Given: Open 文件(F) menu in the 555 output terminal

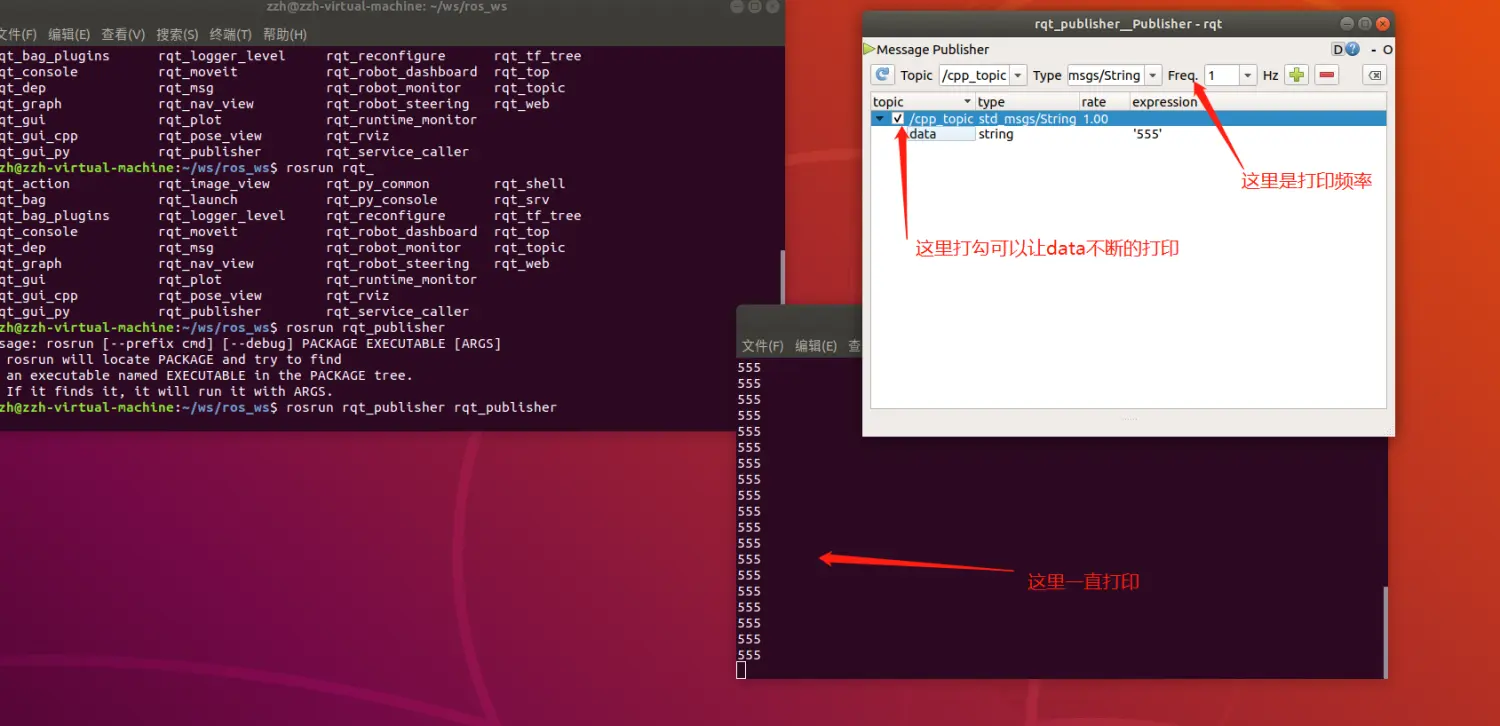Looking at the screenshot, I should click(x=762, y=346).
